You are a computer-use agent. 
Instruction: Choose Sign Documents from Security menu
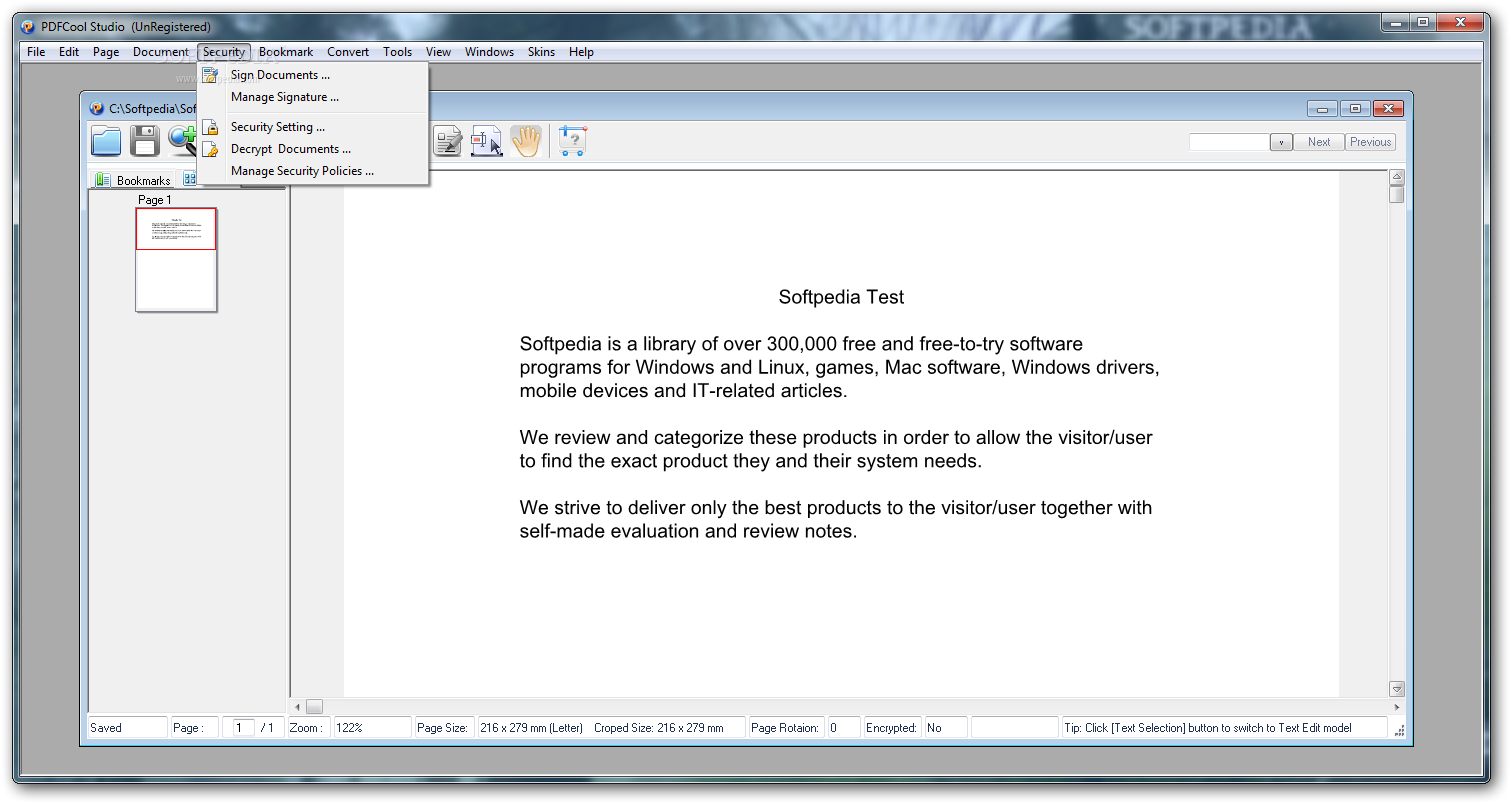click(313, 75)
